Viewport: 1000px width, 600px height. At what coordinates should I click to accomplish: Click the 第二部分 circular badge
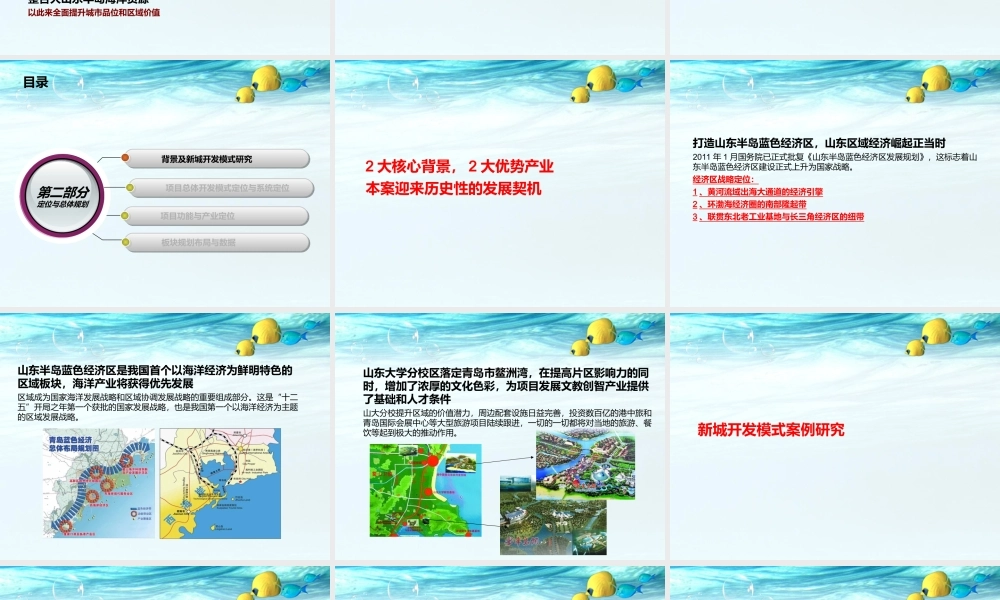[x=62, y=196]
